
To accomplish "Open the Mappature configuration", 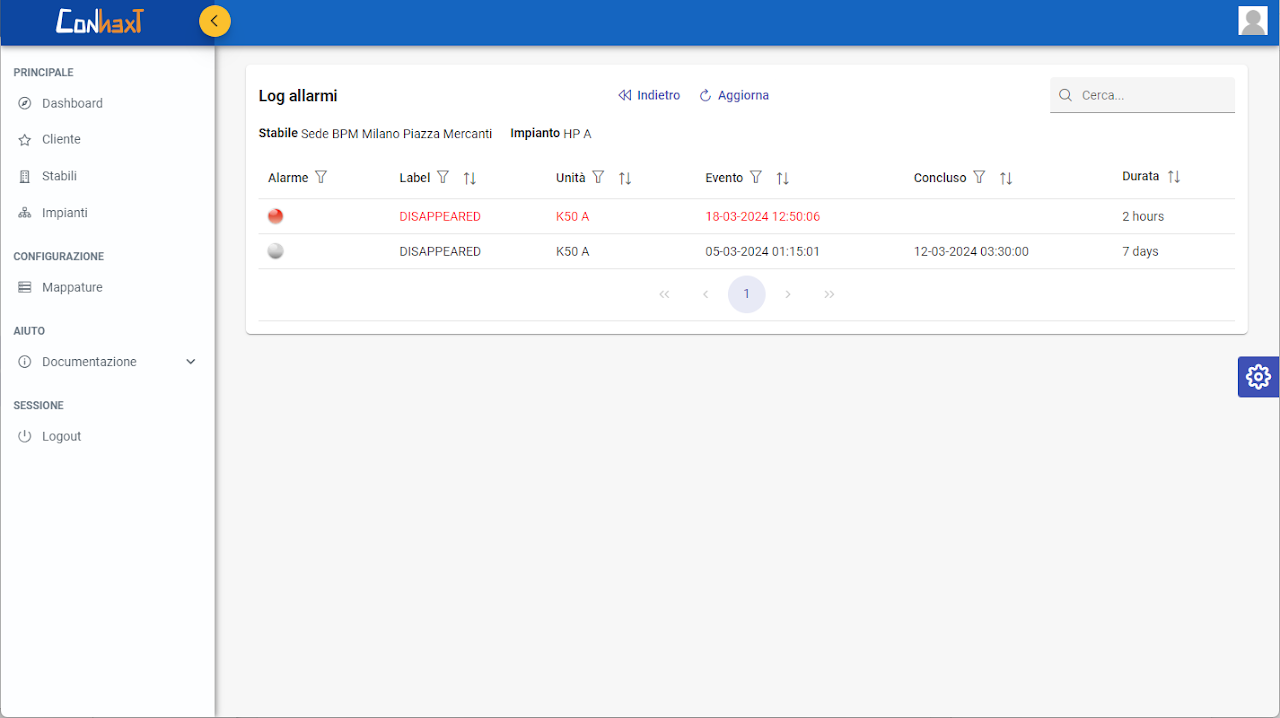I will [72, 287].
